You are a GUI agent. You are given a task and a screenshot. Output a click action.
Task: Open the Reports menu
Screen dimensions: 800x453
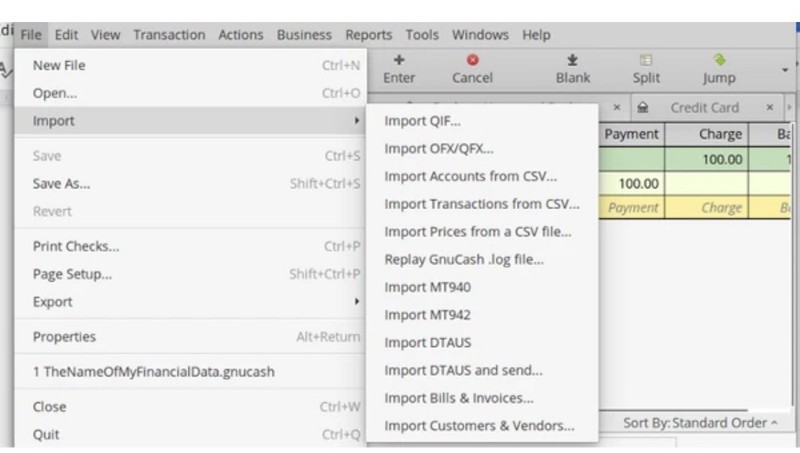point(368,35)
